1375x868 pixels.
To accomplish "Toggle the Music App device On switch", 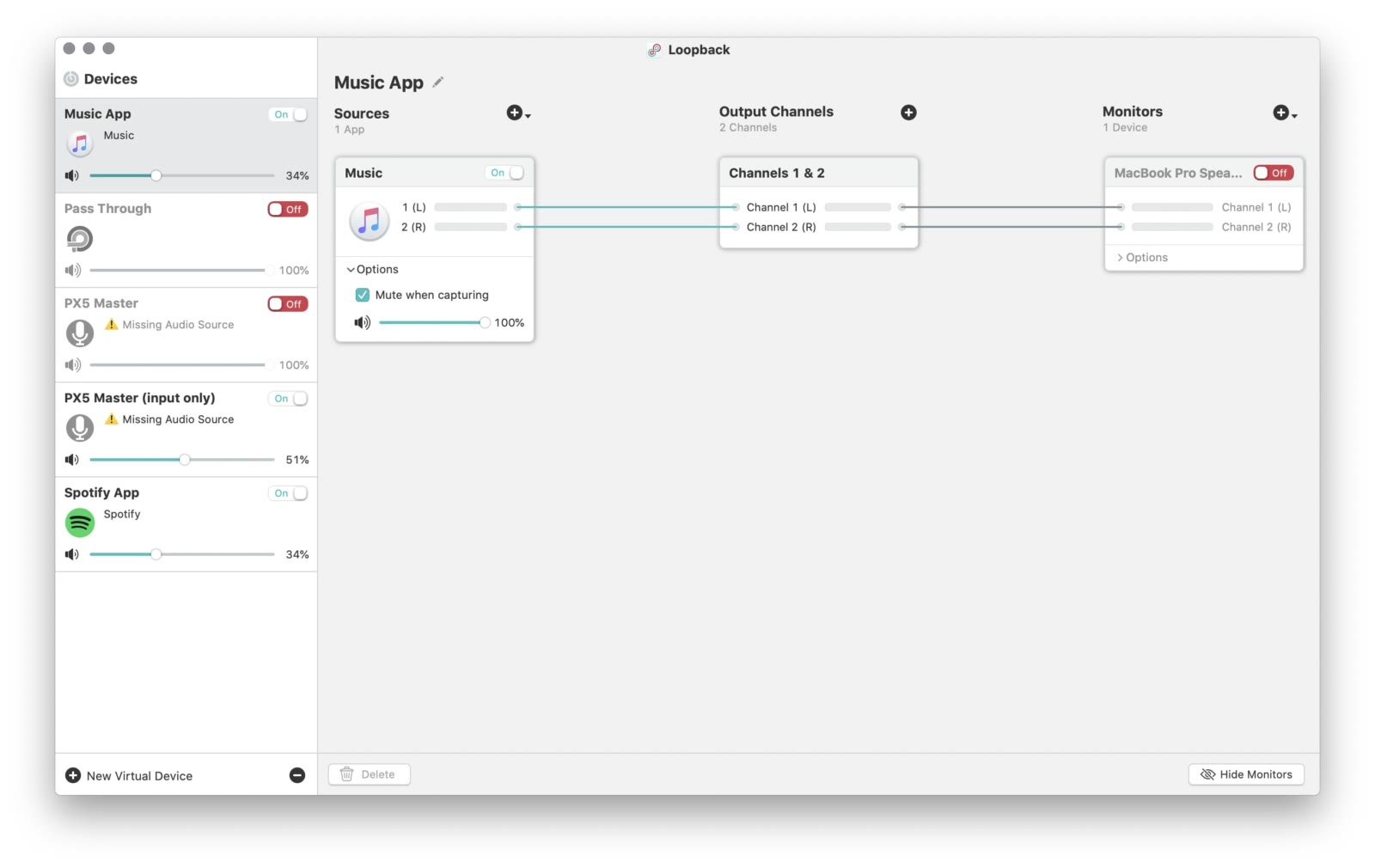I will [x=289, y=114].
